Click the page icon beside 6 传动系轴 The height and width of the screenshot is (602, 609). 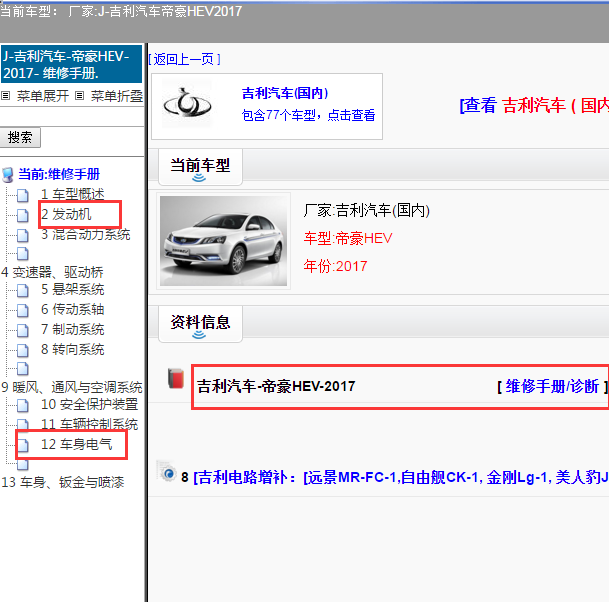tap(23, 310)
